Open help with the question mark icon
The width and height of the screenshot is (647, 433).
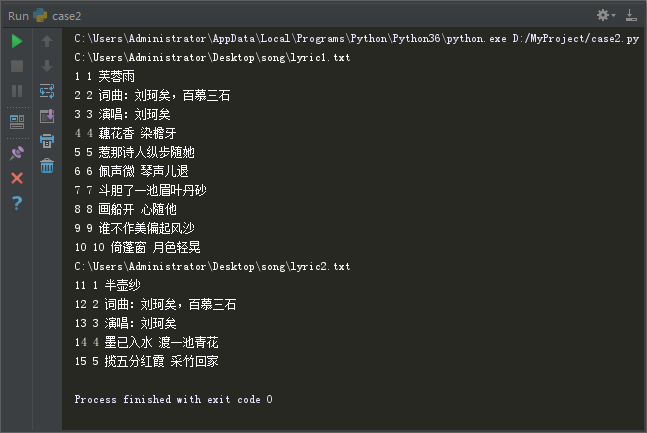click(17, 203)
